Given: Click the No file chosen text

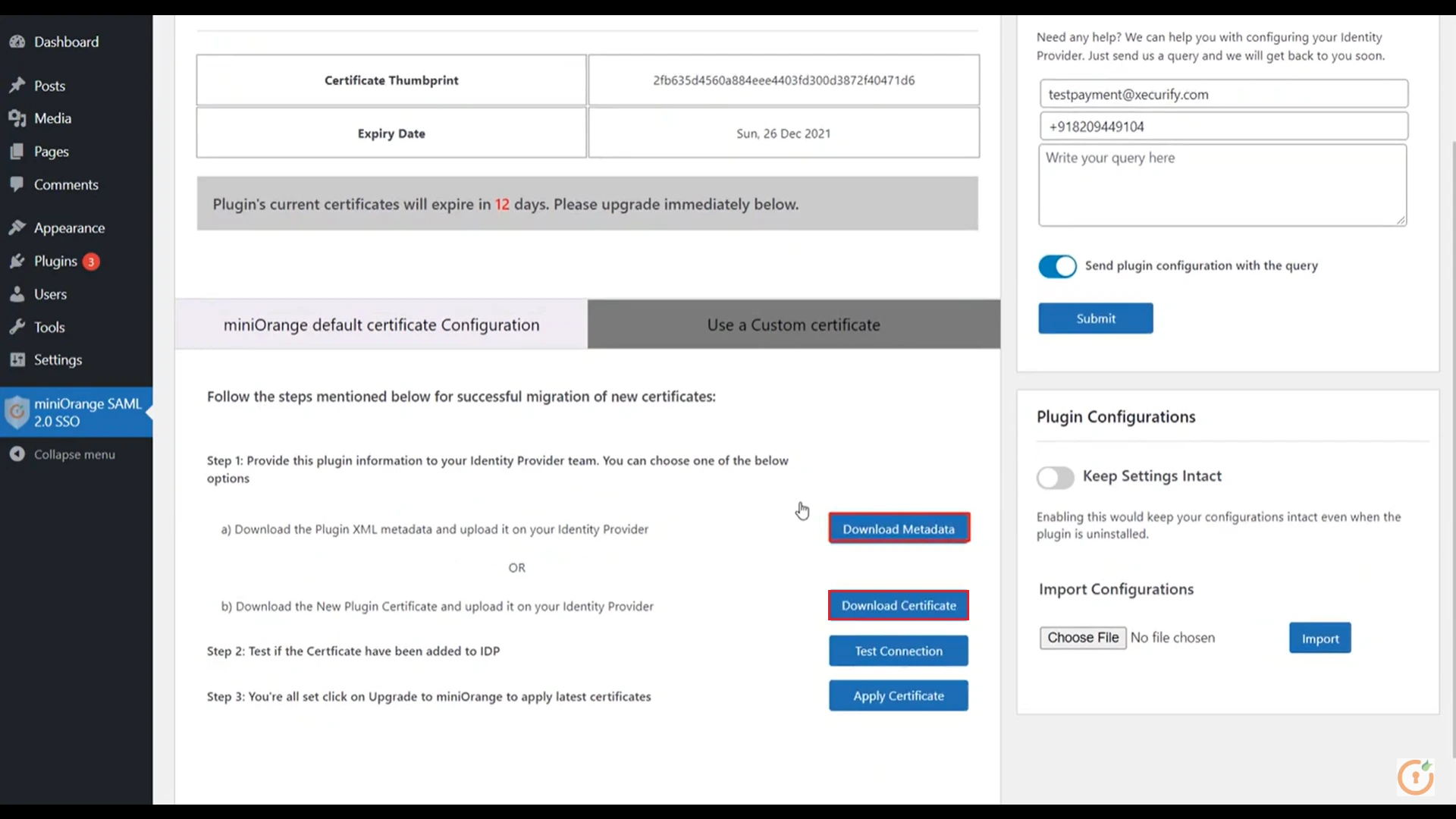Looking at the screenshot, I should [x=1172, y=638].
